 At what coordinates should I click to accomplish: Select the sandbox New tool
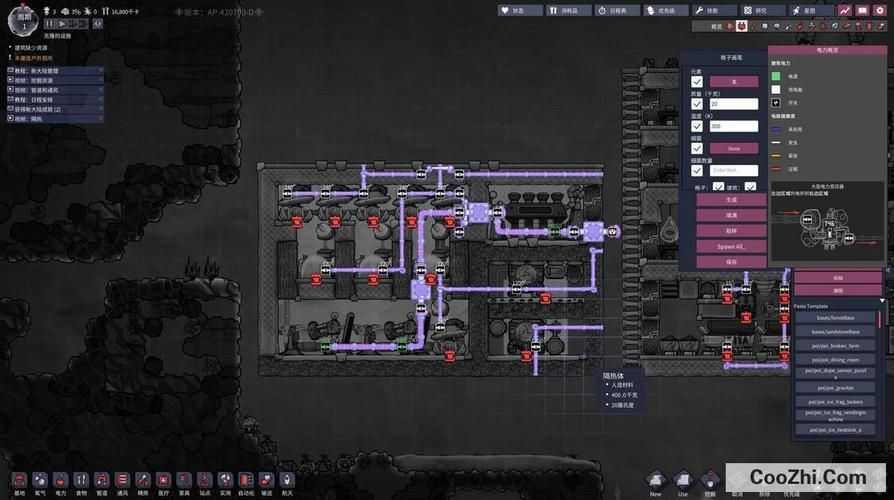click(x=656, y=480)
